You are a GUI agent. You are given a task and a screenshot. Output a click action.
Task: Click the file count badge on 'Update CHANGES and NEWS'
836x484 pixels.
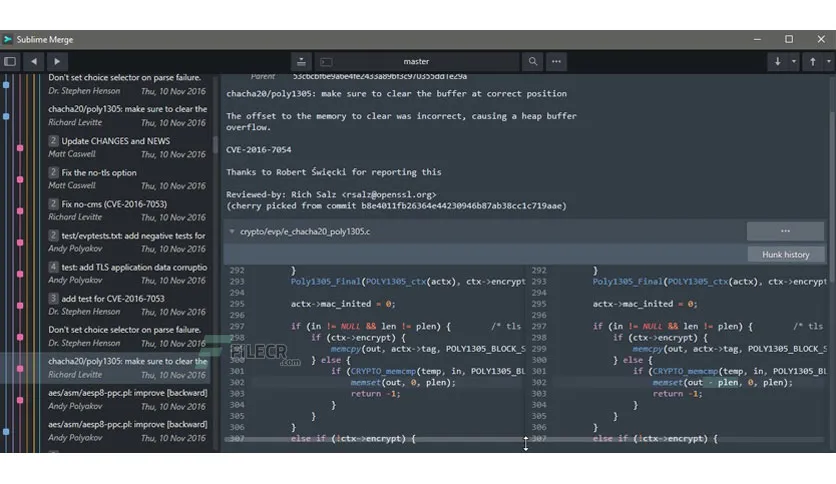[x=53, y=141]
